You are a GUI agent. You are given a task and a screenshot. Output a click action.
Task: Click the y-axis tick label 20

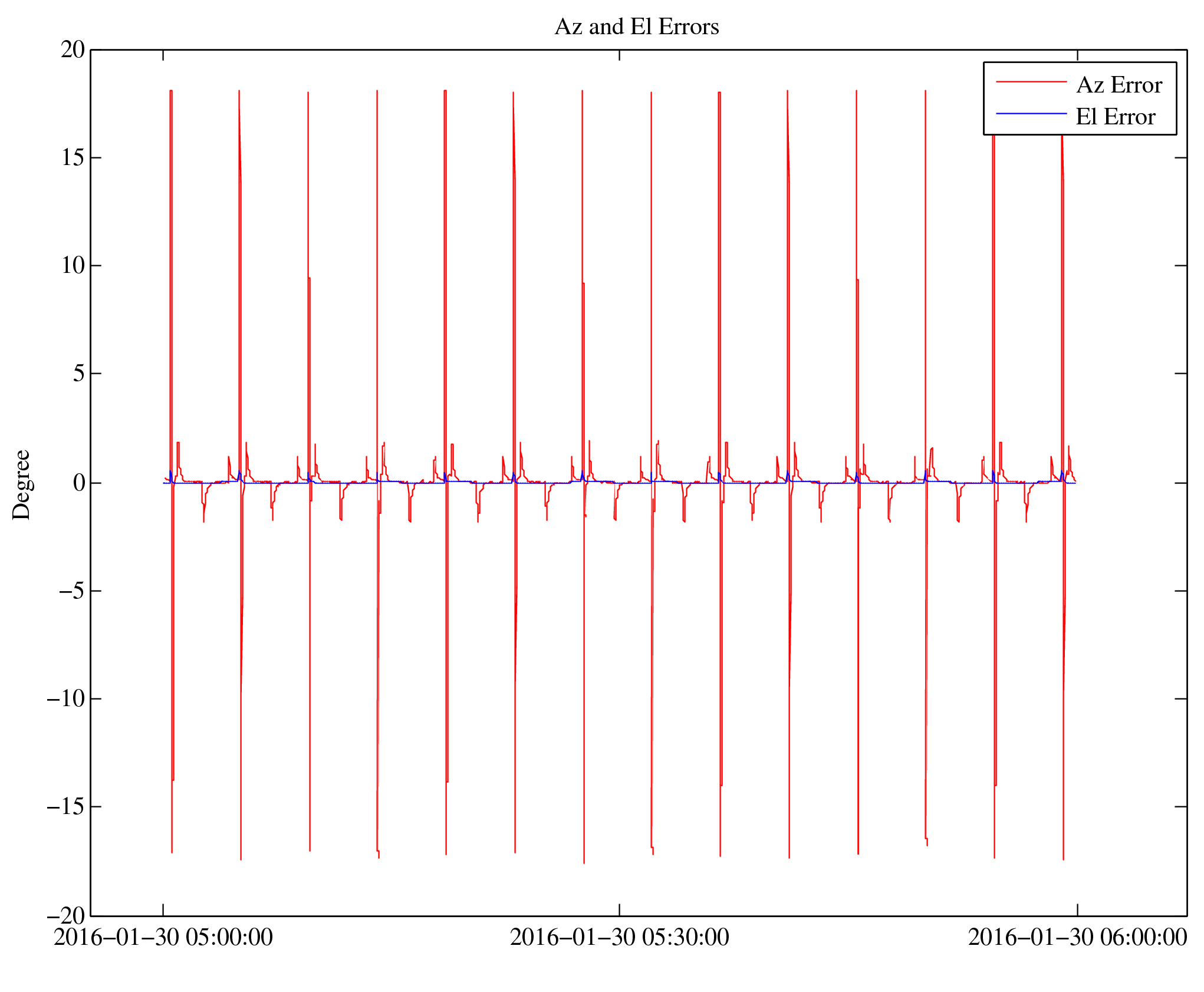73,50
